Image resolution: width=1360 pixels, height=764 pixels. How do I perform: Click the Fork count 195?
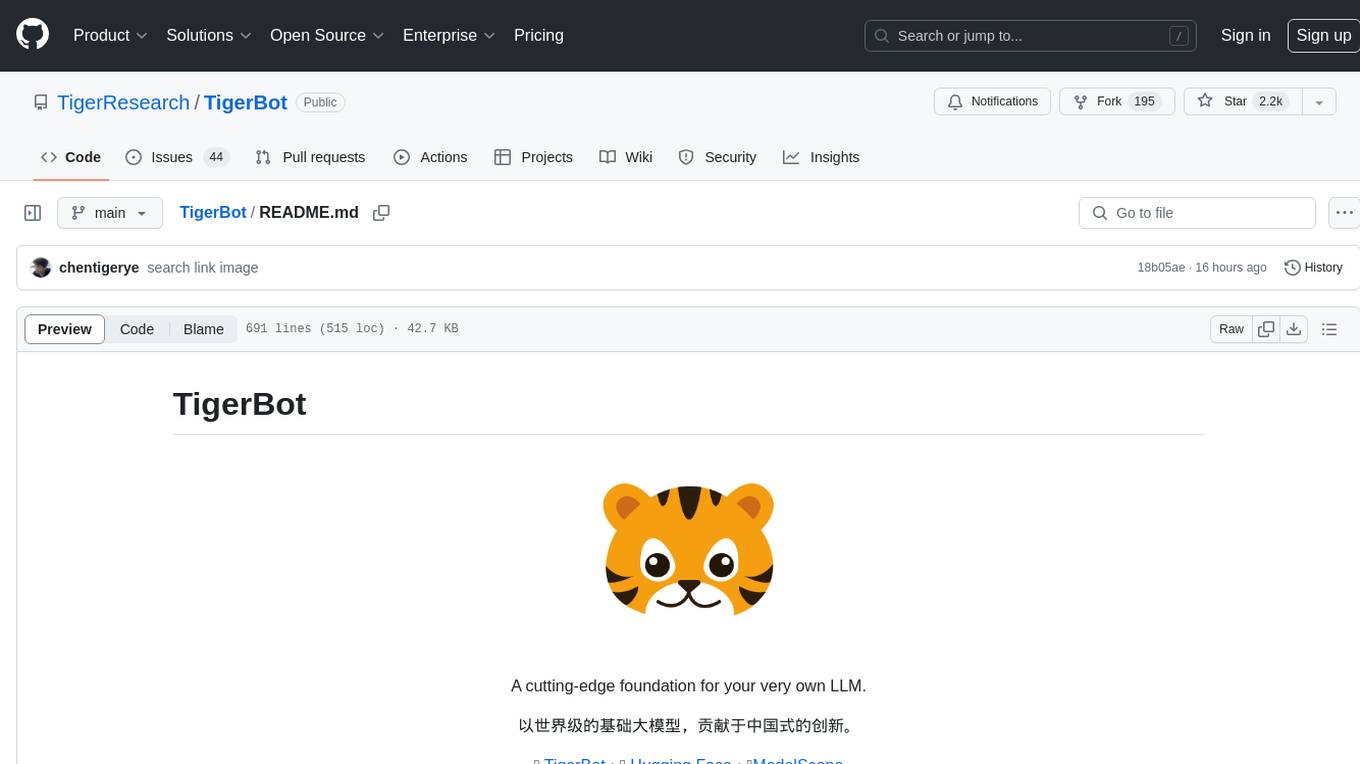click(1145, 102)
